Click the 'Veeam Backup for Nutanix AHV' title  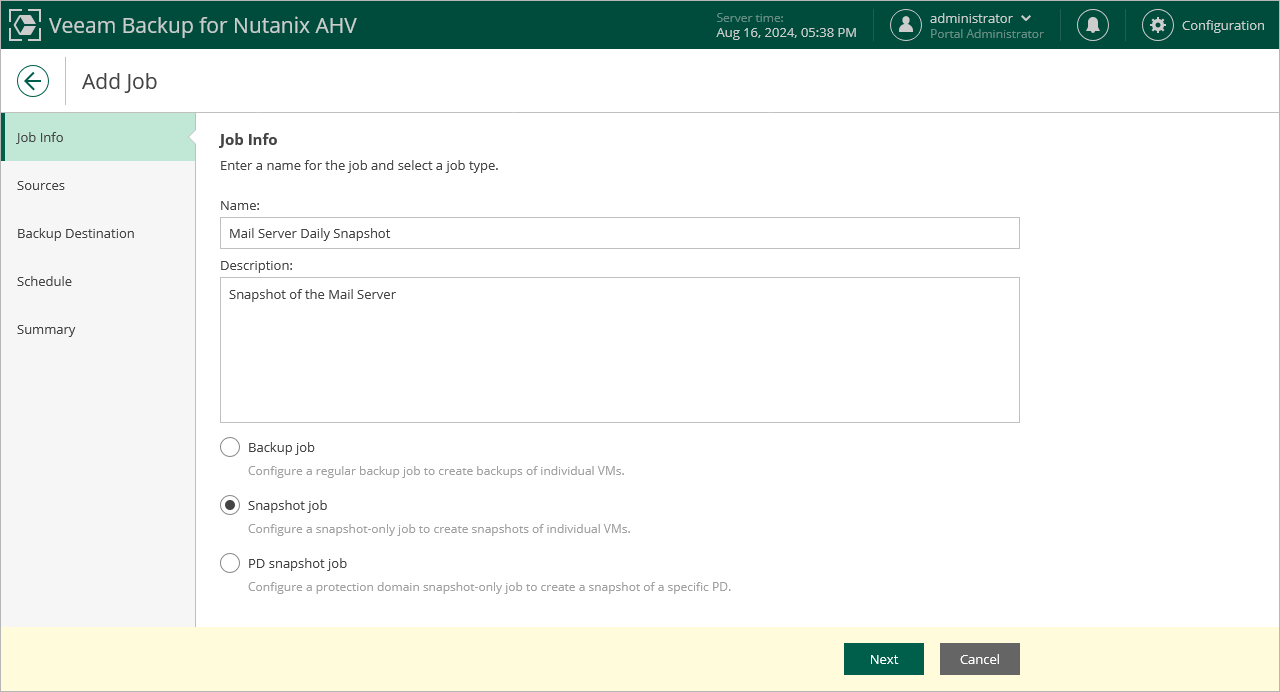tap(203, 25)
